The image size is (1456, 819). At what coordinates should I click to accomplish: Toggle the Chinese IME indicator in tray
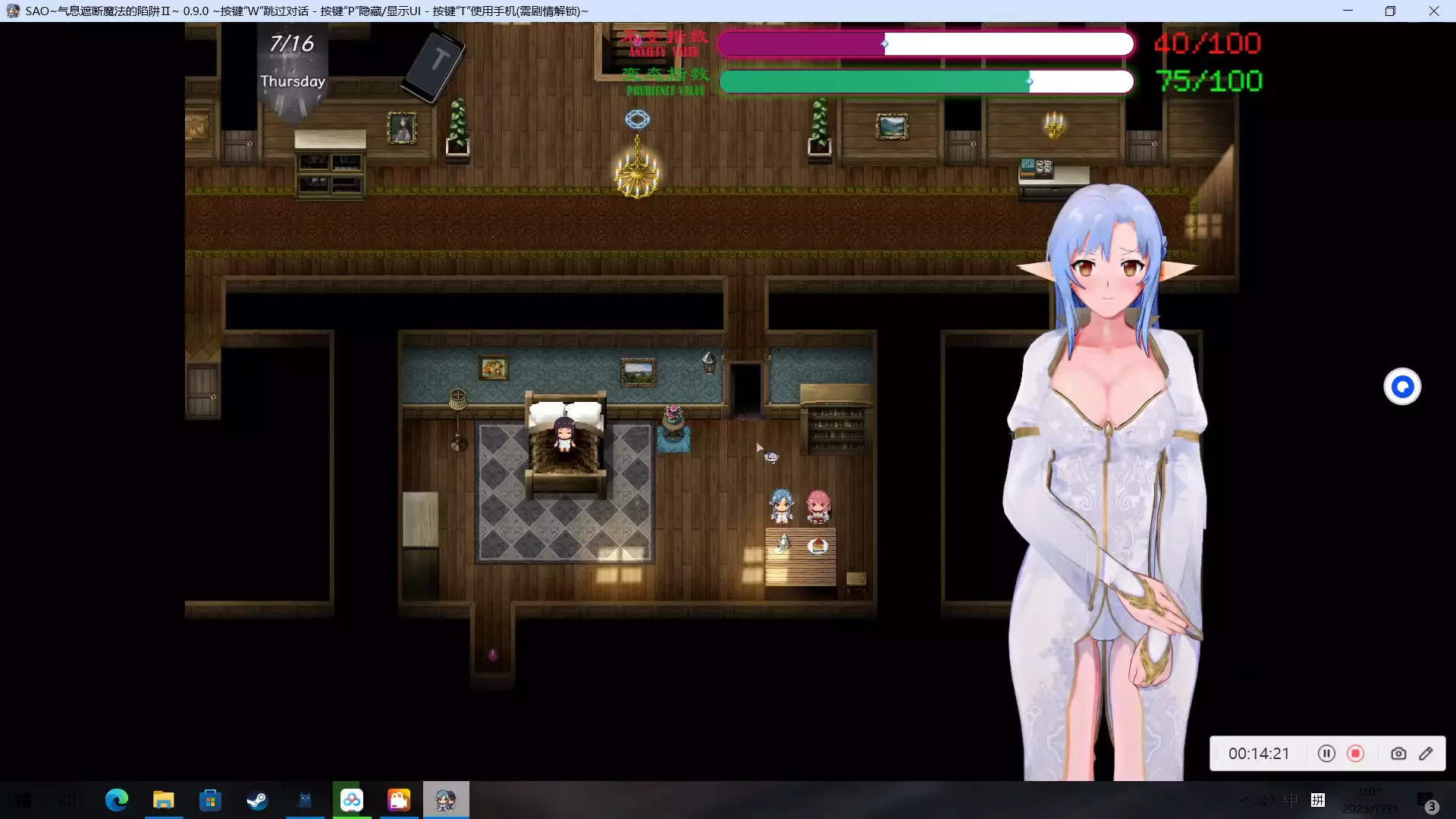[x=1290, y=799]
